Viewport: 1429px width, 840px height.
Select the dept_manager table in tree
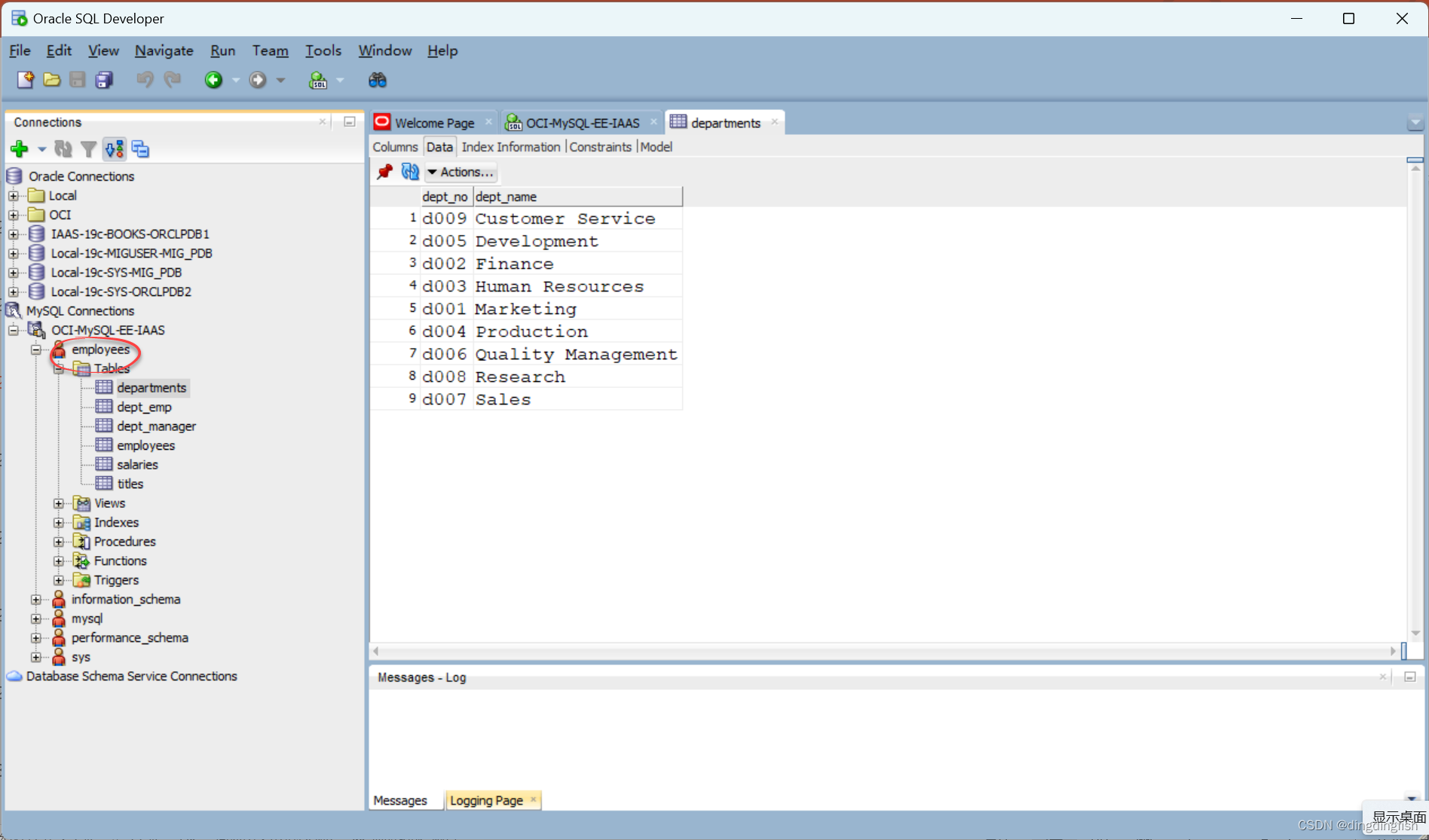click(156, 426)
